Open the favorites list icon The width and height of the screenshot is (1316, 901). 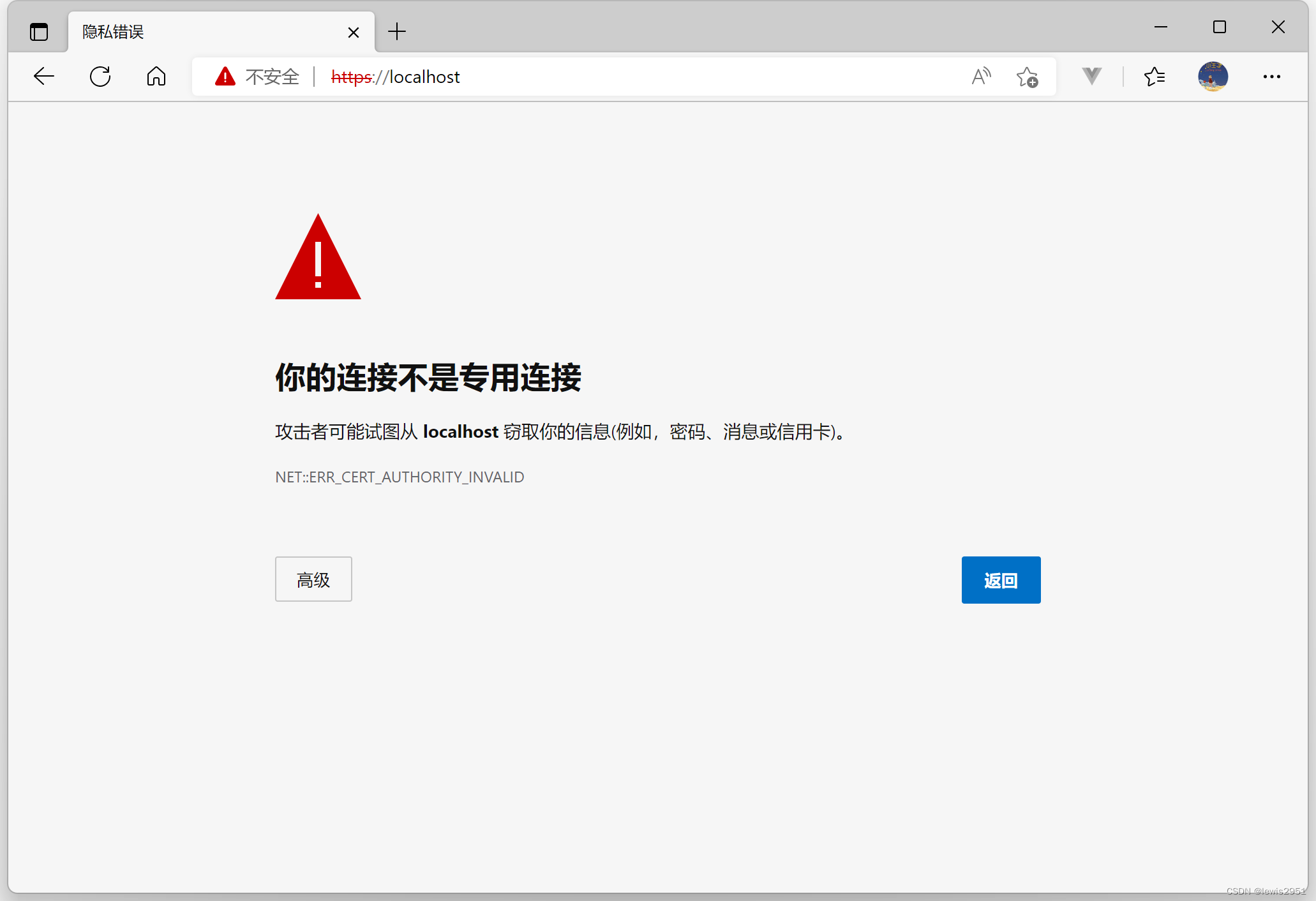point(1155,77)
